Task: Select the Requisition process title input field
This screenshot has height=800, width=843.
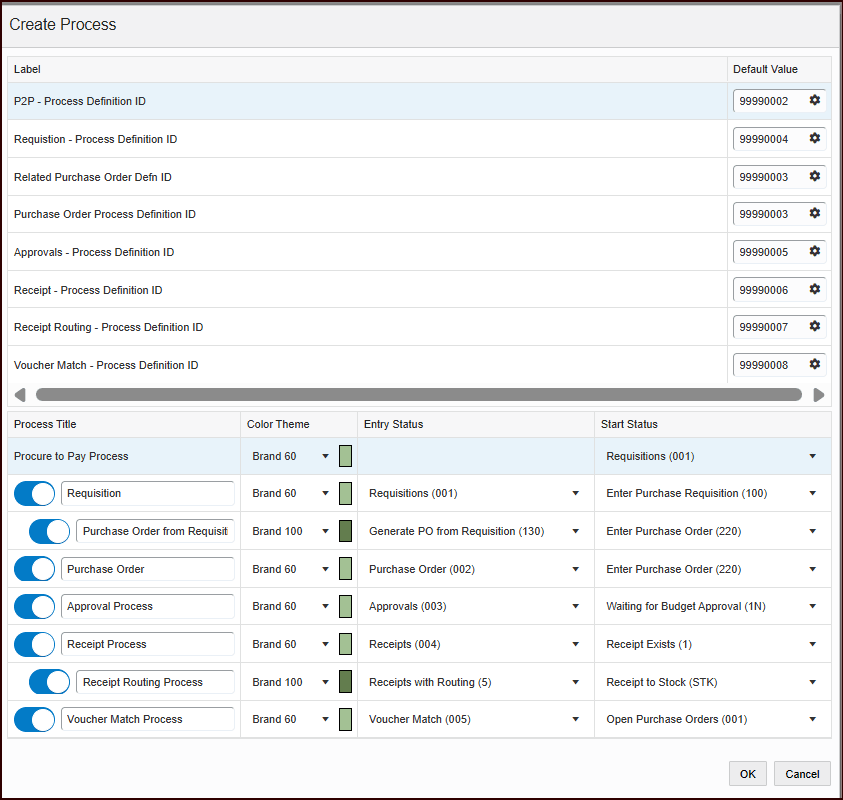Action: click(147, 493)
